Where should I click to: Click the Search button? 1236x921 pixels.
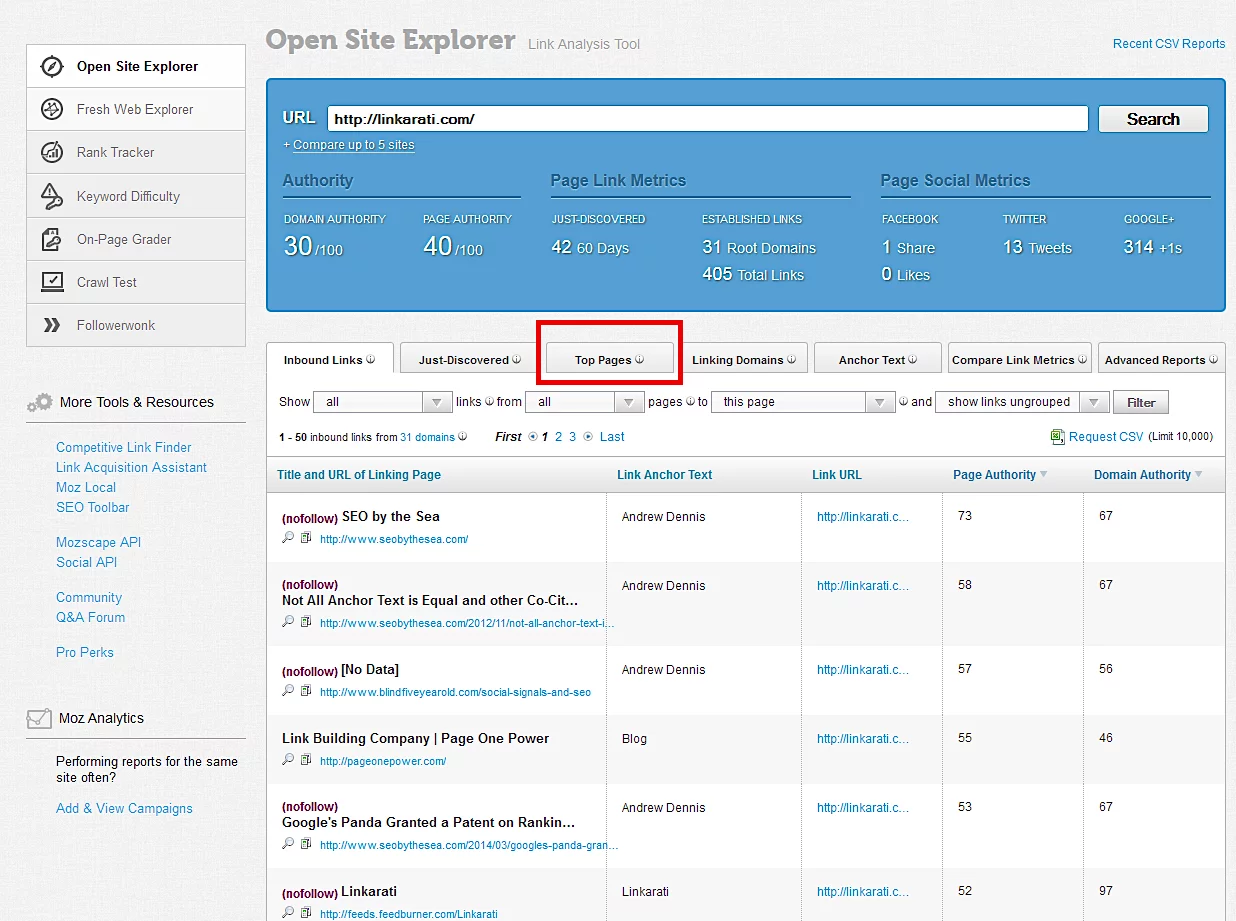1152,118
